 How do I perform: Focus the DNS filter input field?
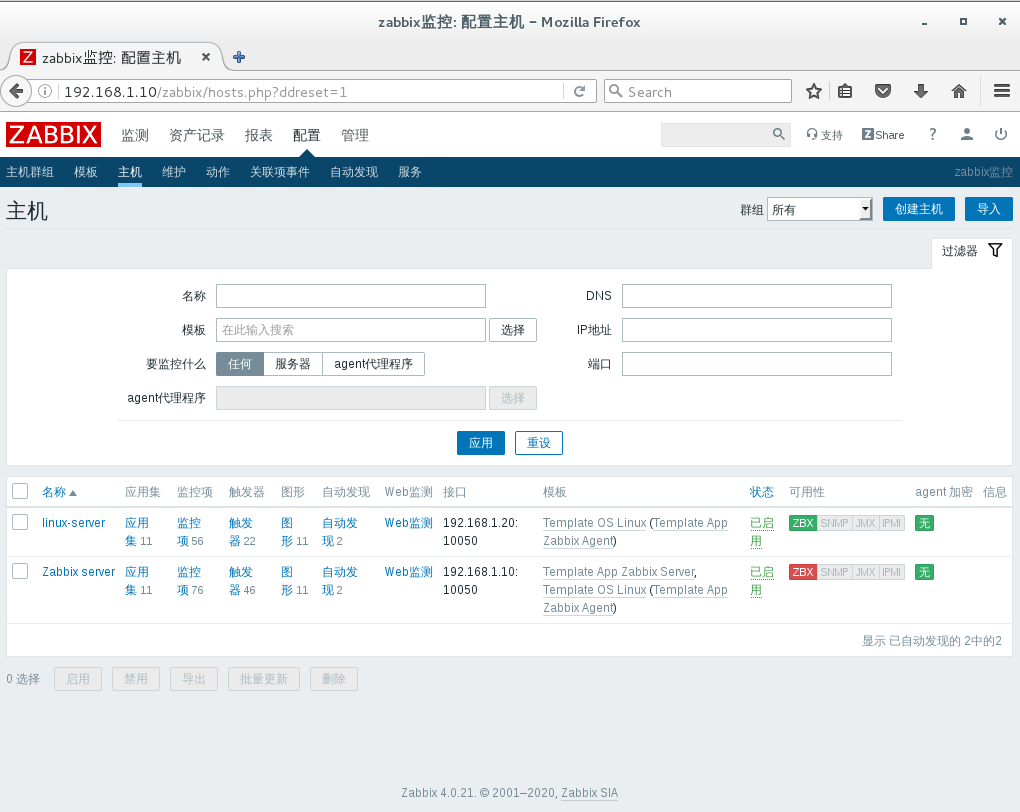757,296
